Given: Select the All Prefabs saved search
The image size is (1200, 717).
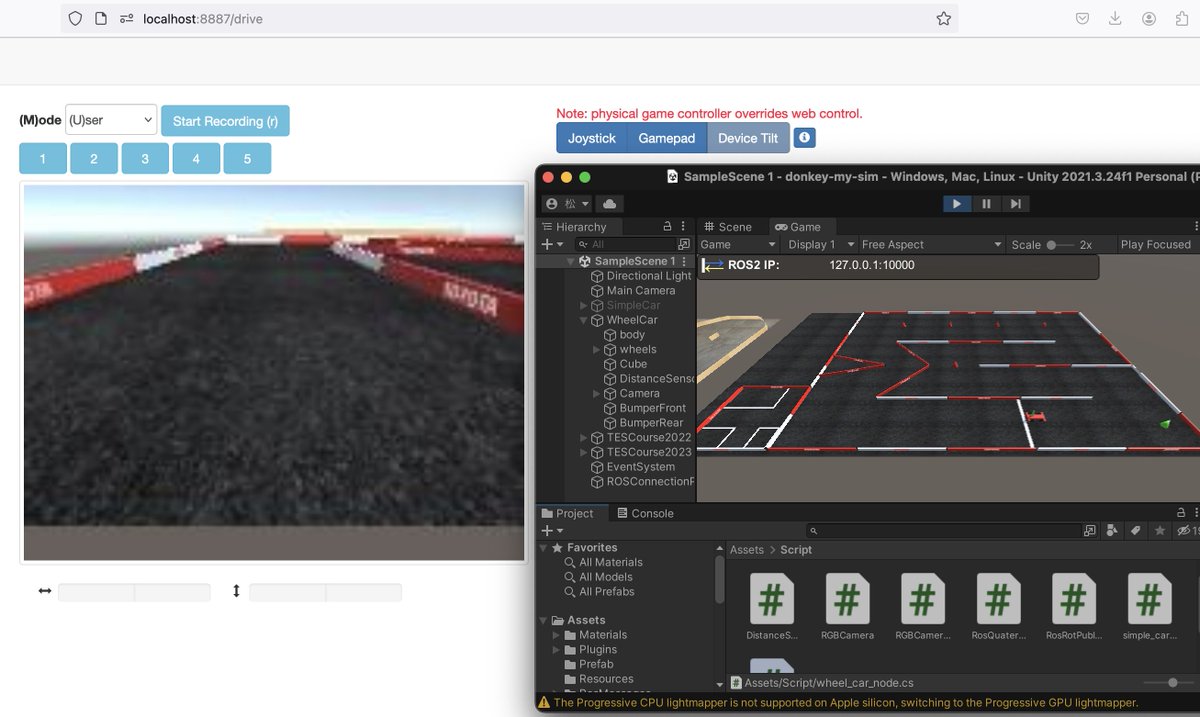Looking at the screenshot, I should tap(599, 591).
